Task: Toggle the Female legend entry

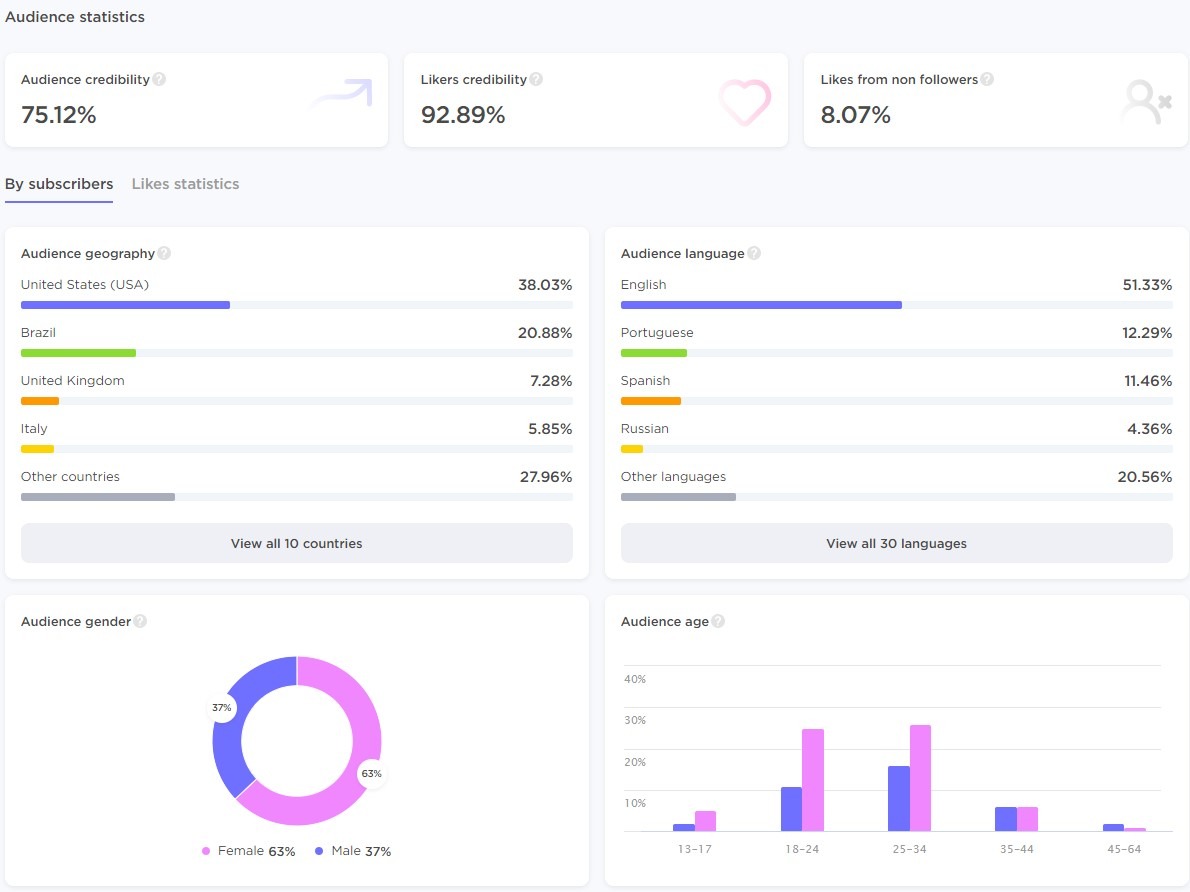Action: click(x=250, y=851)
